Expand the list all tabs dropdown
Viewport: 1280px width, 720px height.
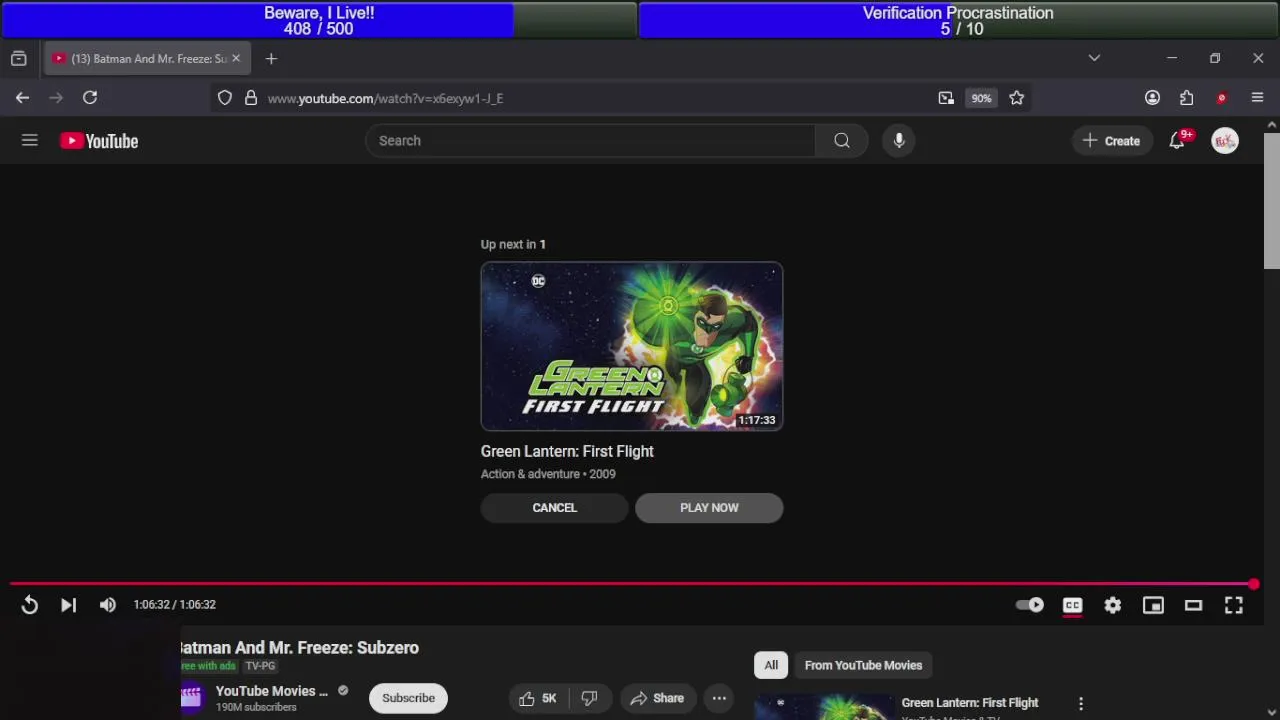[x=1094, y=59]
